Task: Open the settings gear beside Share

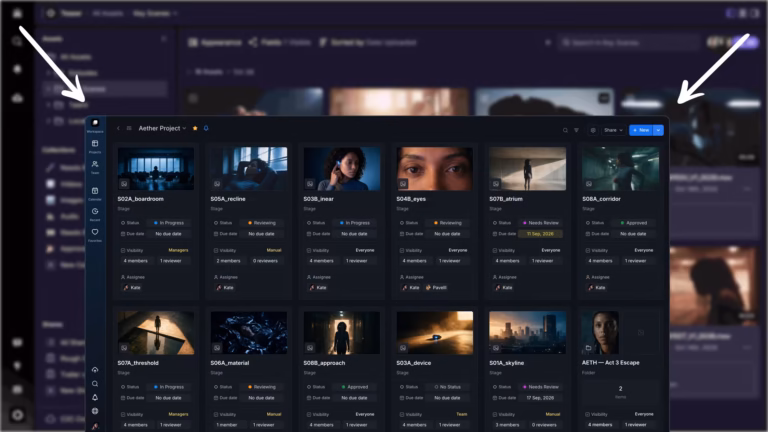Action: point(593,130)
